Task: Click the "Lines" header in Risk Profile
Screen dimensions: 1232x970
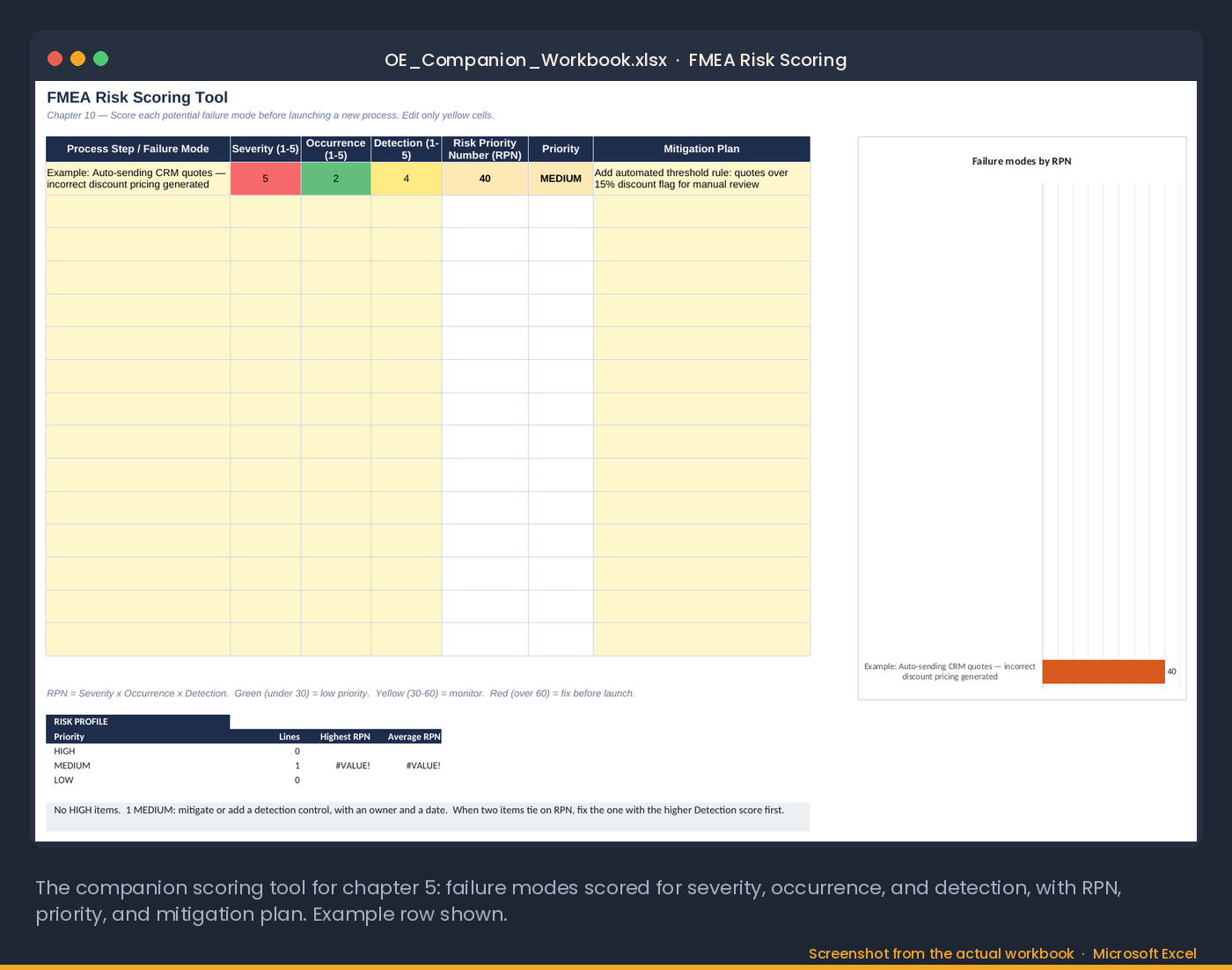Action: tap(290, 737)
